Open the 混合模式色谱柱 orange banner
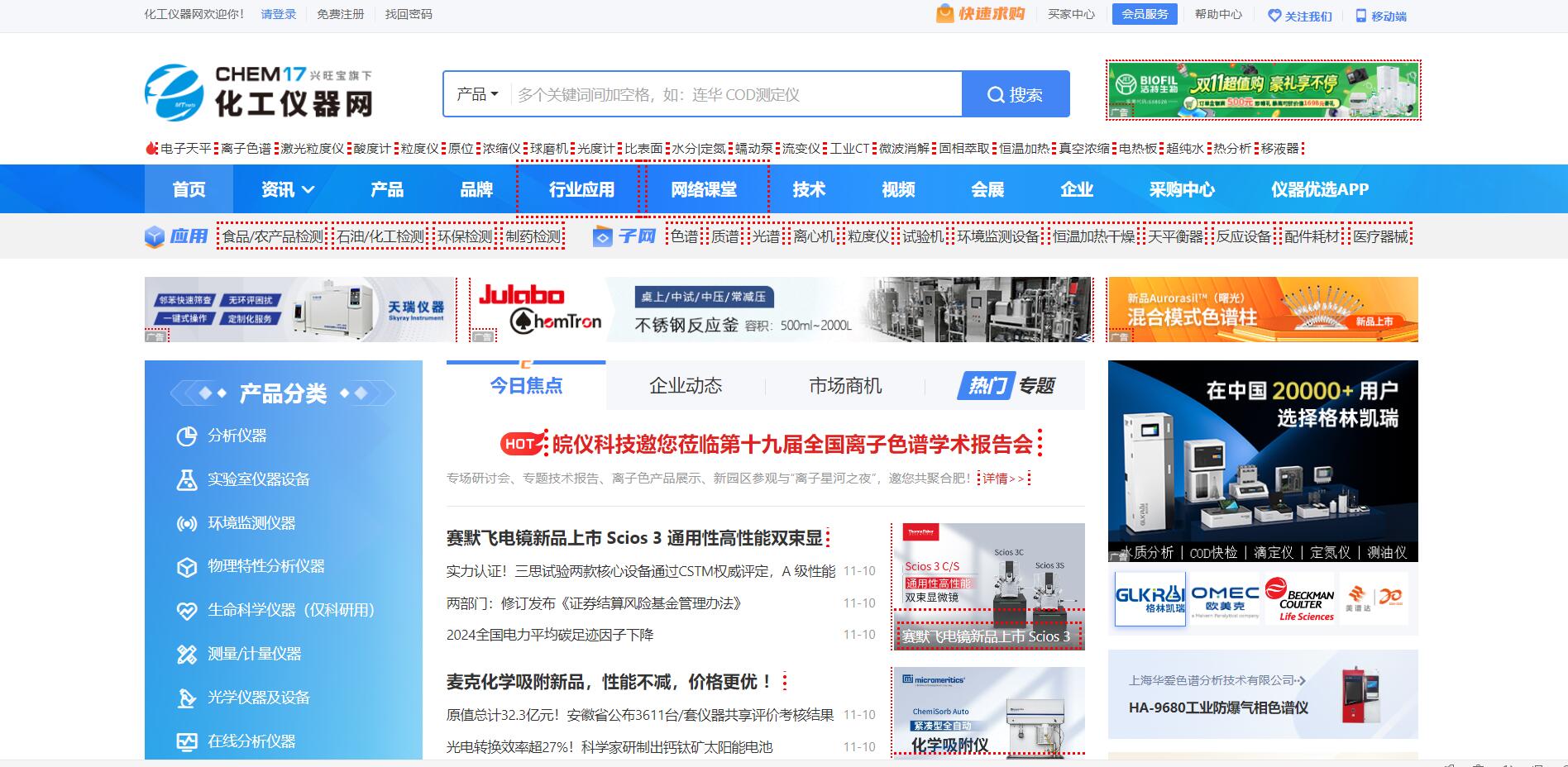This screenshot has width=1568, height=767. [1263, 309]
